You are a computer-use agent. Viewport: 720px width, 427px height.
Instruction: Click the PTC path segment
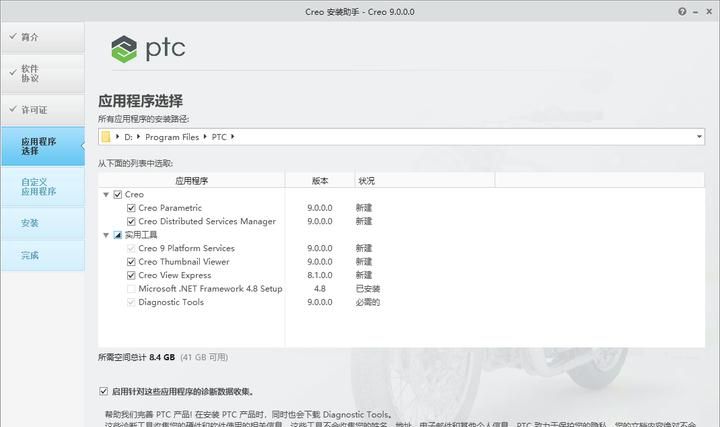point(219,137)
